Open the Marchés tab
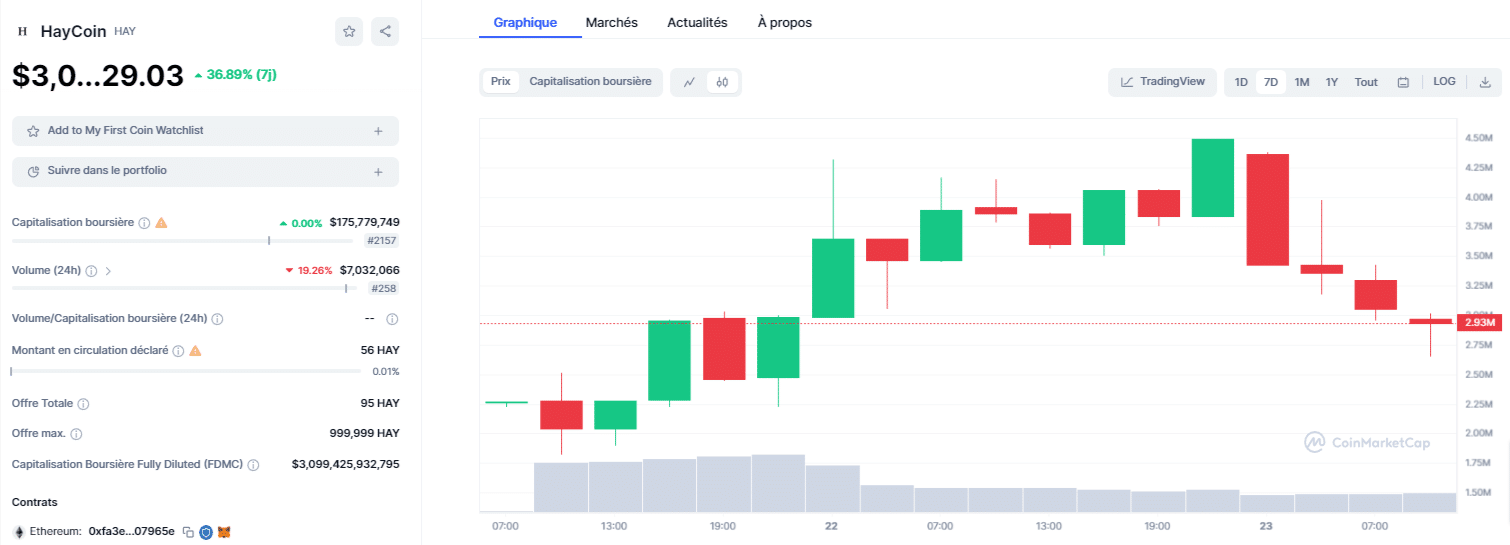Screen dimensions: 1510x545 click(612, 22)
